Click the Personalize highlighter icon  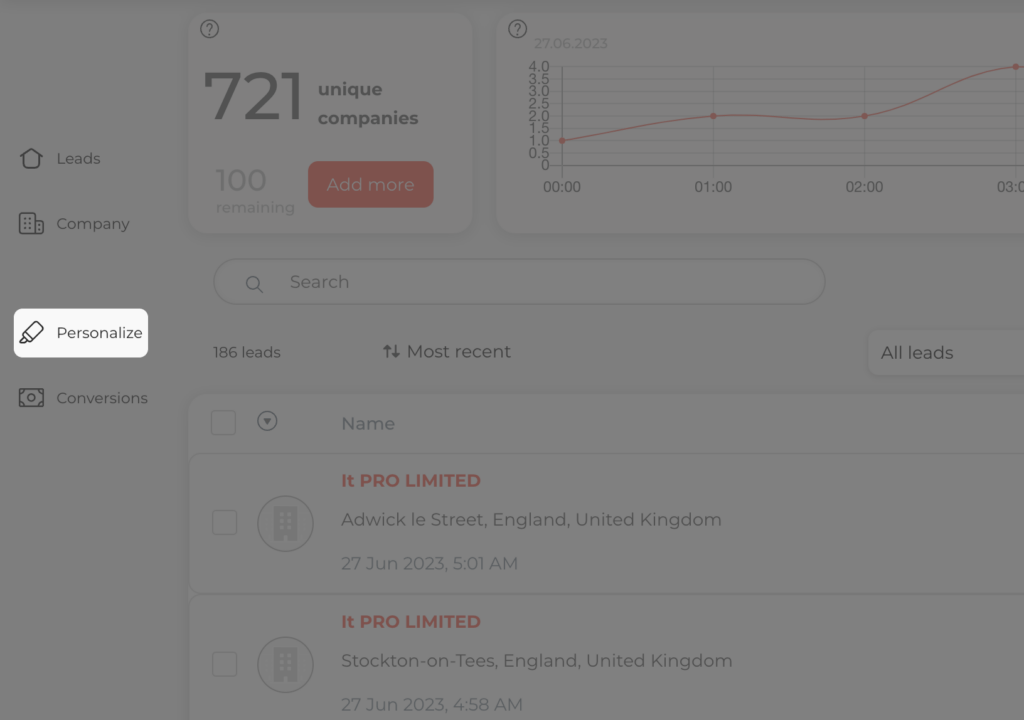click(31, 333)
